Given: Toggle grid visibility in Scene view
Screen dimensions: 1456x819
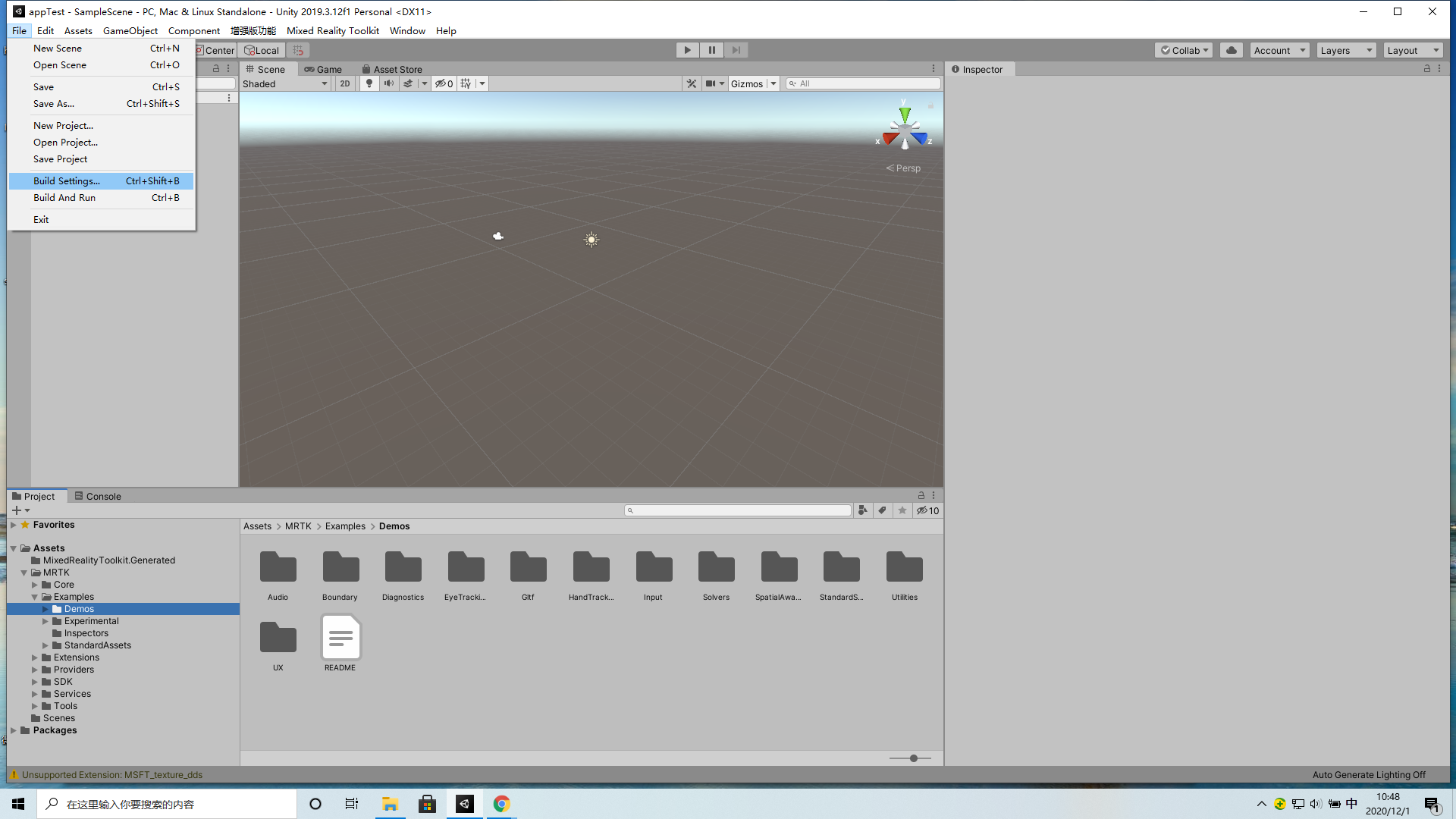Looking at the screenshot, I should [466, 83].
